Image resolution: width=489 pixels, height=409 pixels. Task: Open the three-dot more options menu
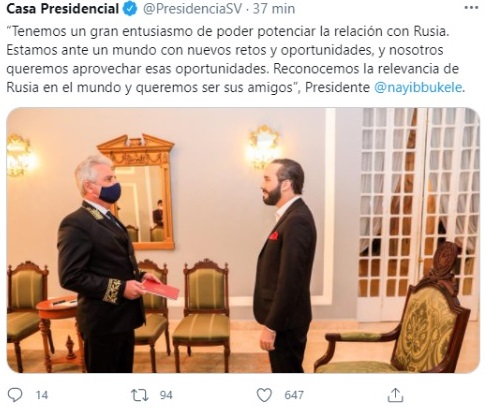[x=471, y=8]
